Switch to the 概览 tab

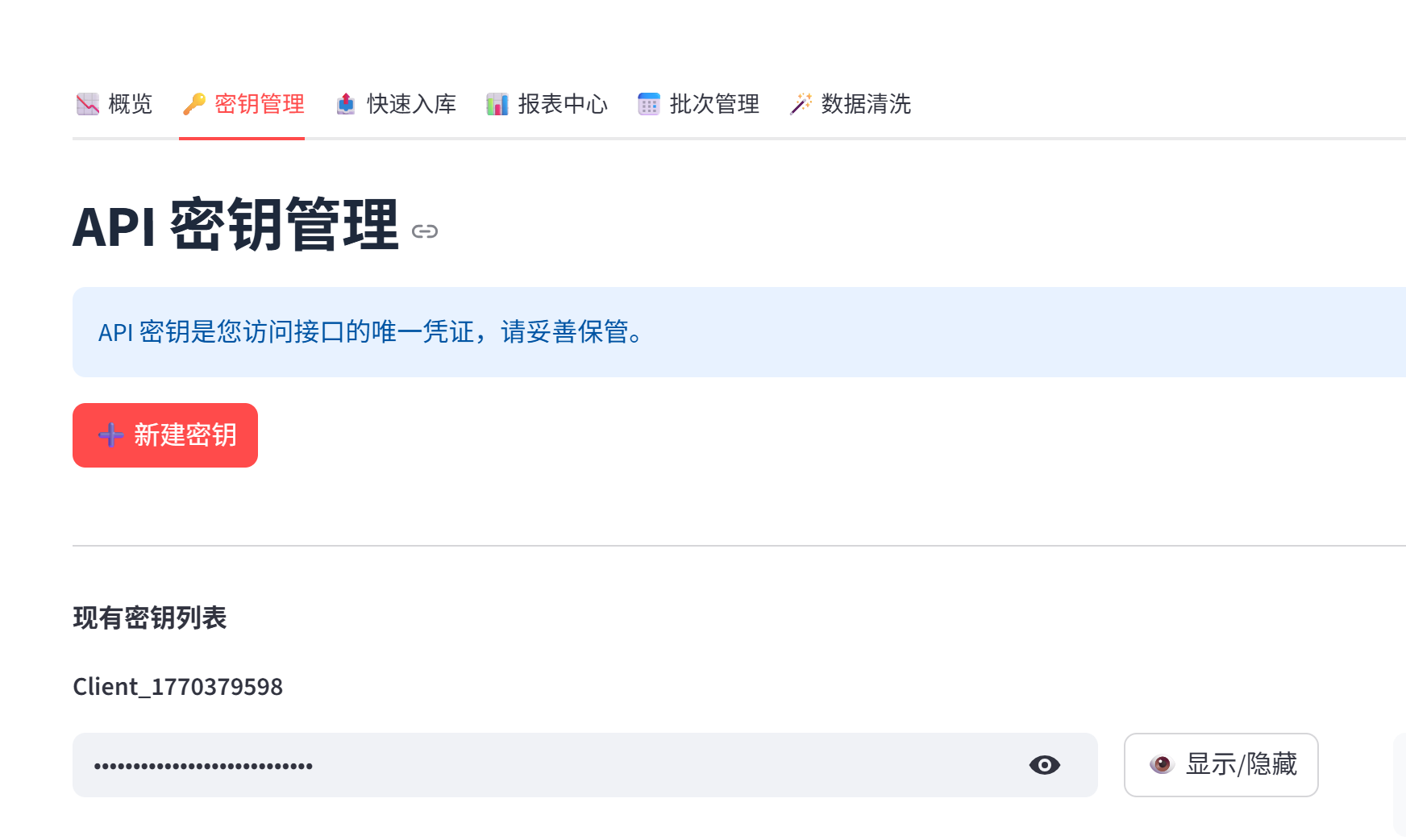pos(114,103)
